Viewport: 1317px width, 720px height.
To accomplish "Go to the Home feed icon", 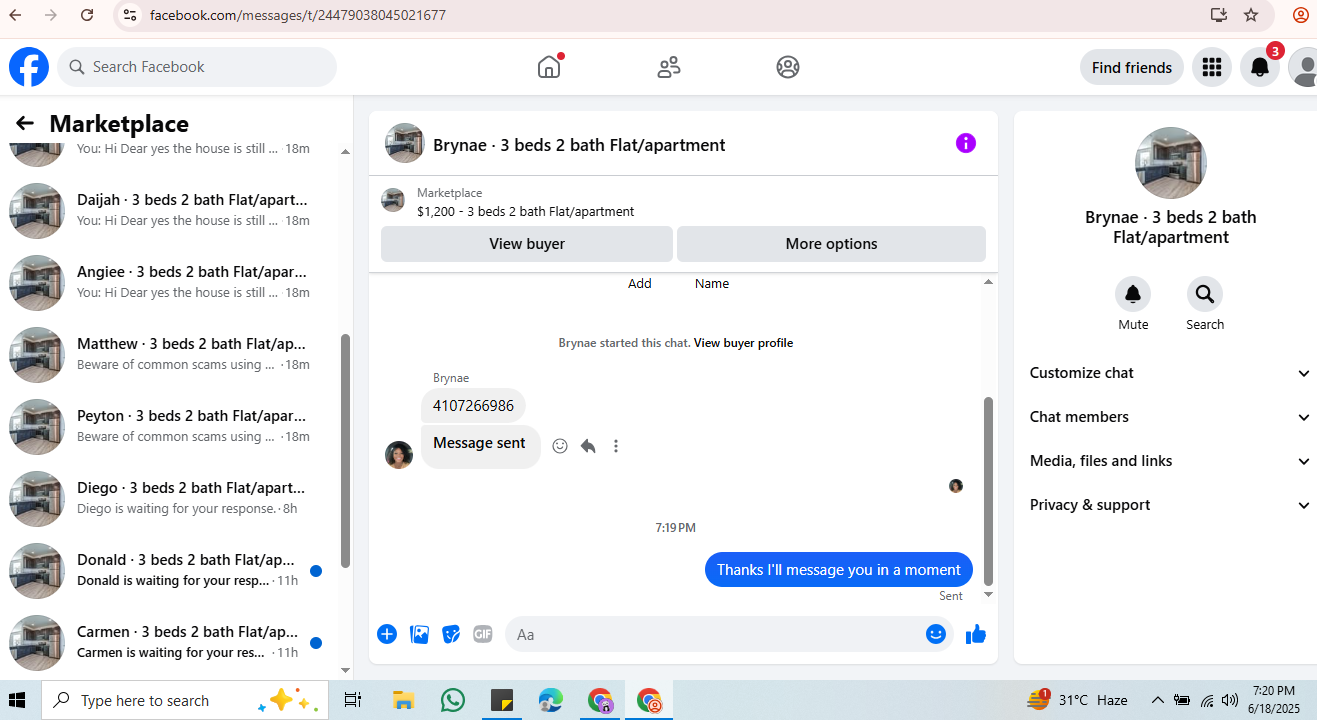I will 549,67.
